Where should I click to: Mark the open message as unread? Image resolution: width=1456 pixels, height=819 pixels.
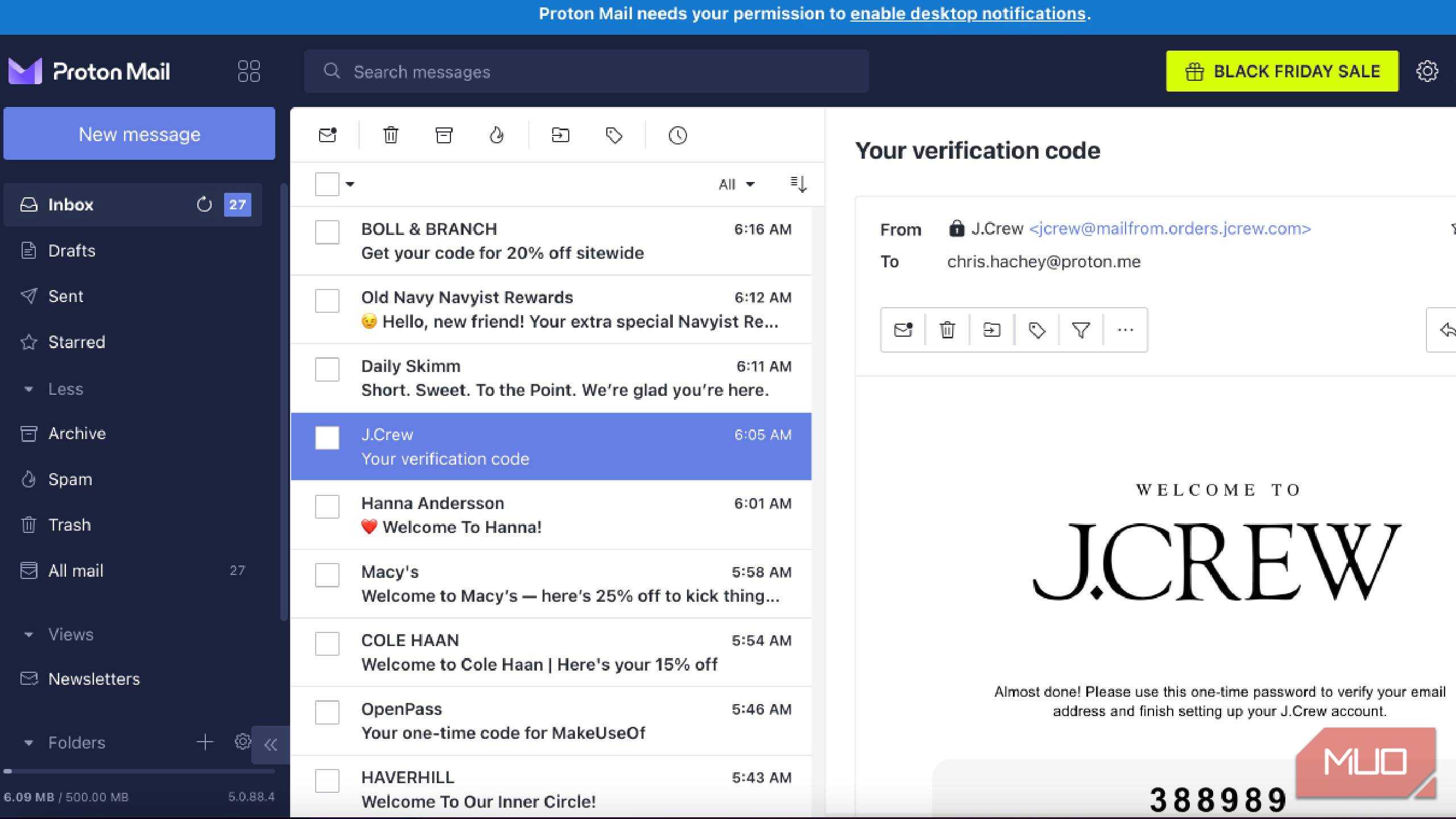click(x=903, y=330)
